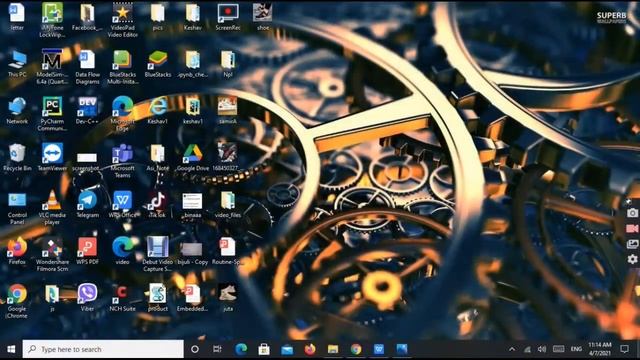Launch the ModelSim shortcut
The height and width of the screenshot is (360, 640).
pos(52,67)
